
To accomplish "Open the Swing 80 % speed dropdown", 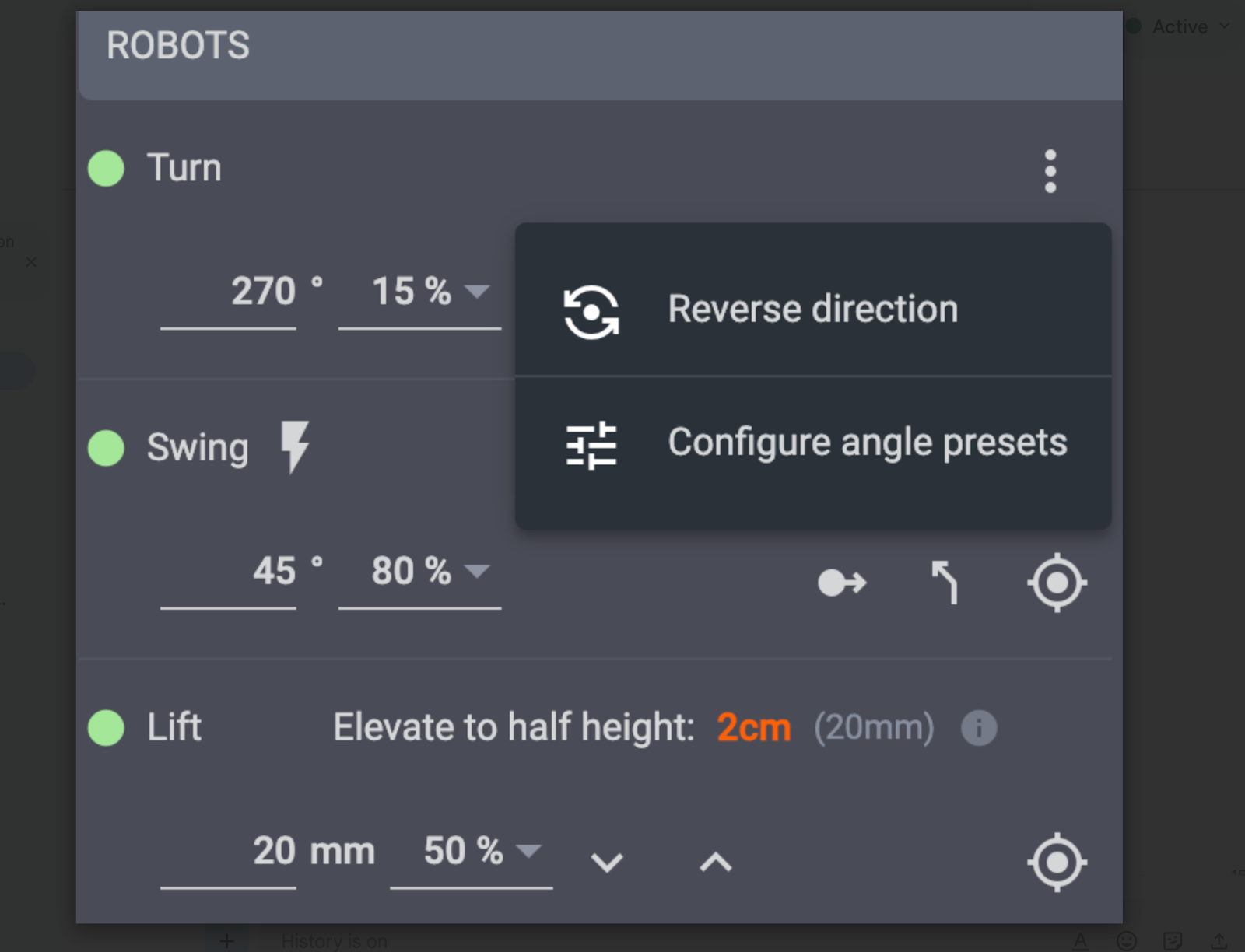I will (476, 571).
